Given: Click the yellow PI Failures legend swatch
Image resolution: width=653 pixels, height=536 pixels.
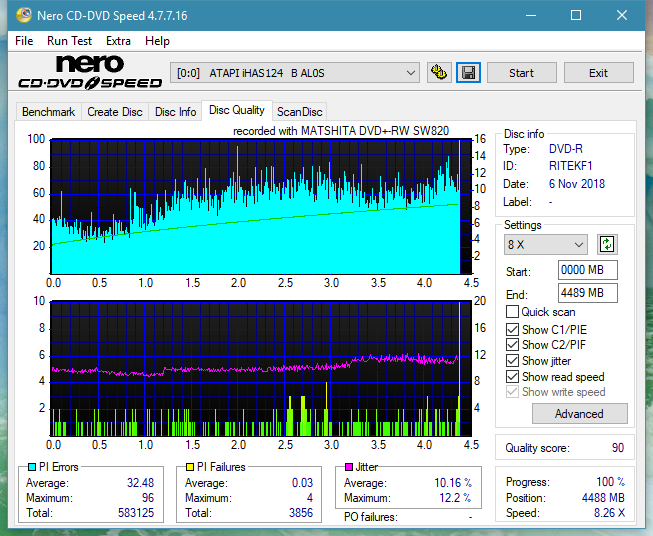Looking at the screenshot, I should [190, 467].
